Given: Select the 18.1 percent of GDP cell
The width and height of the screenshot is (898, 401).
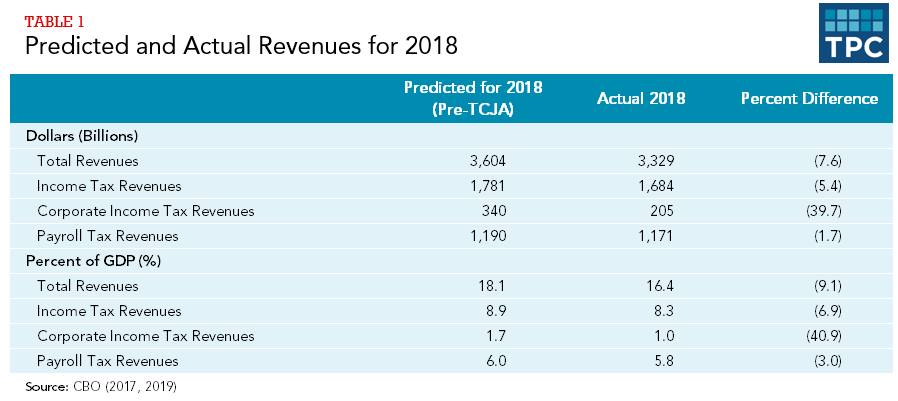Looking at the screenshot, I should [x=473, y=286].
